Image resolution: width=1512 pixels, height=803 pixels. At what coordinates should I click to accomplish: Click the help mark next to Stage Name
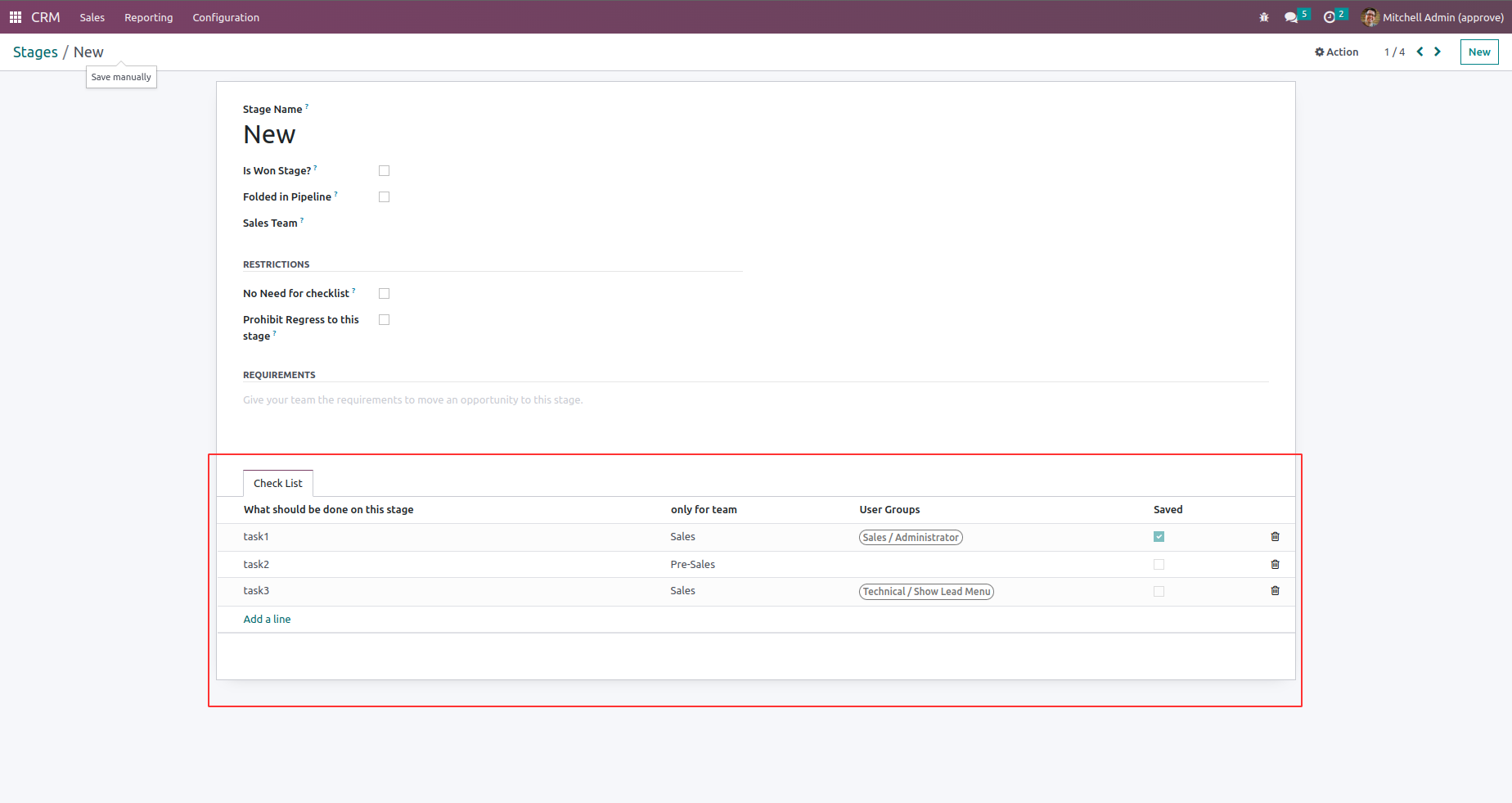point(307,106)
